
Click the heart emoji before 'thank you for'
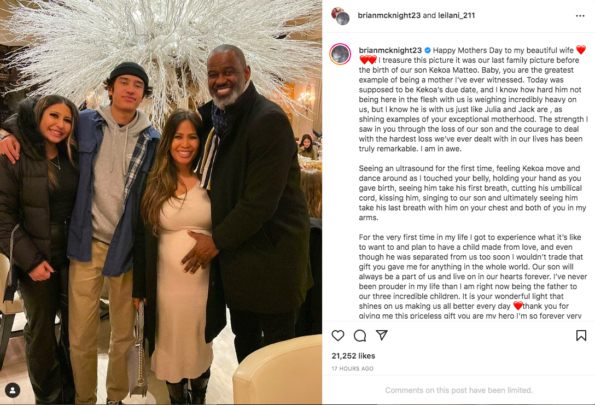coord(518,306)
